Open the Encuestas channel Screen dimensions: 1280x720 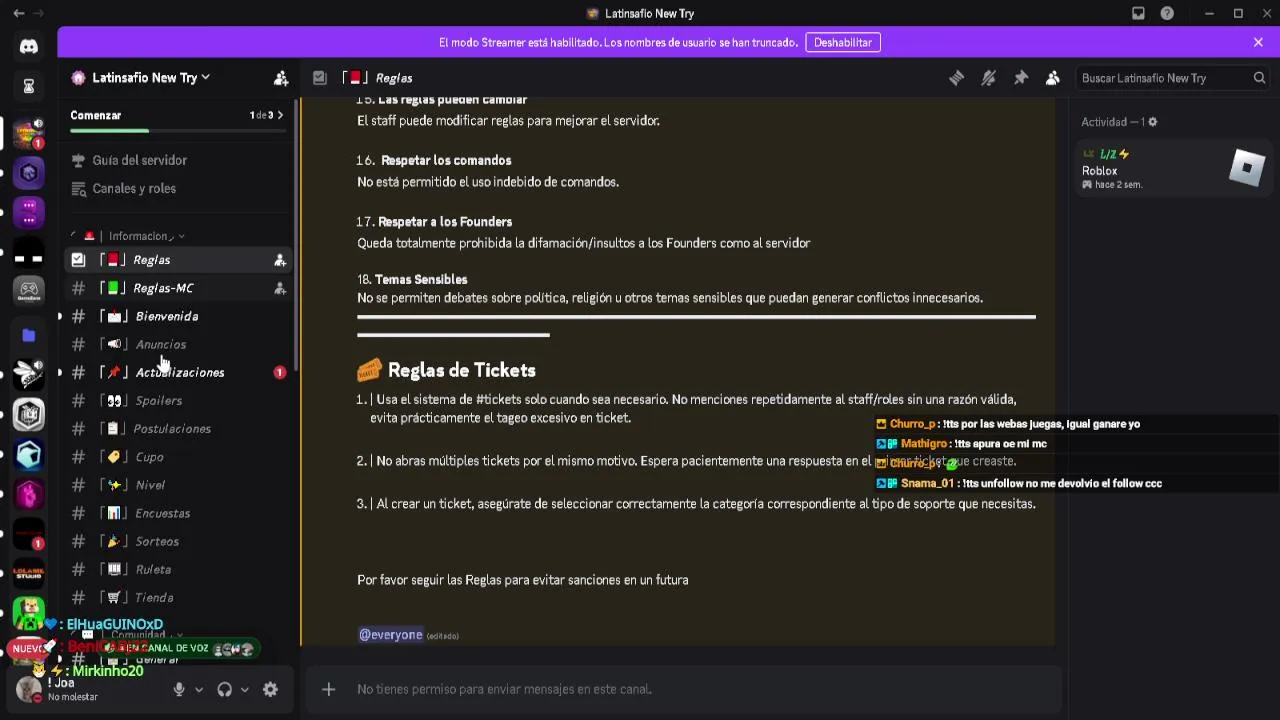[x=178, y=513]
